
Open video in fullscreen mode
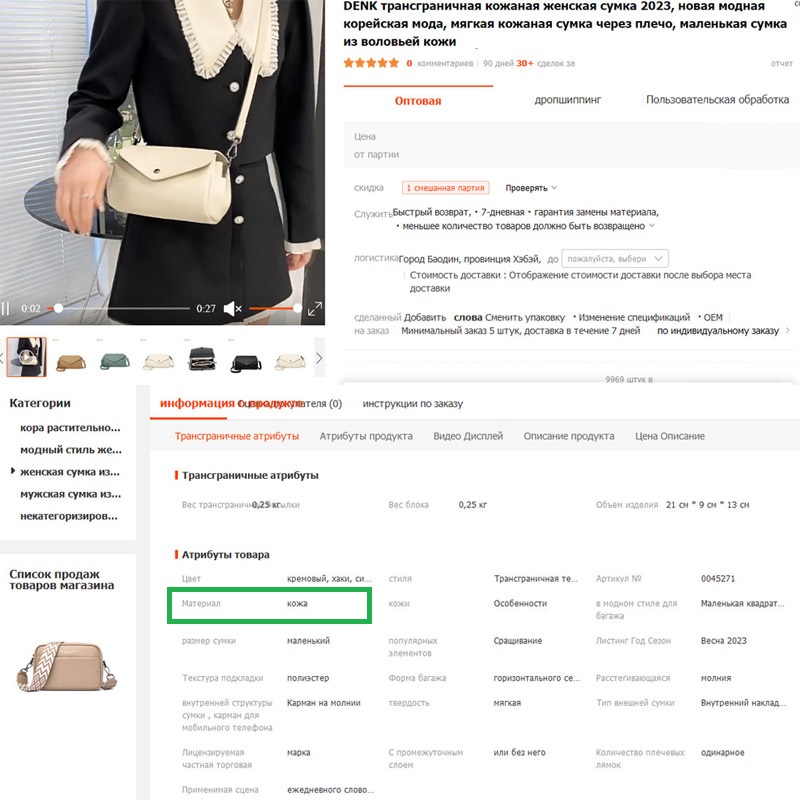click(x=315, y=309)
